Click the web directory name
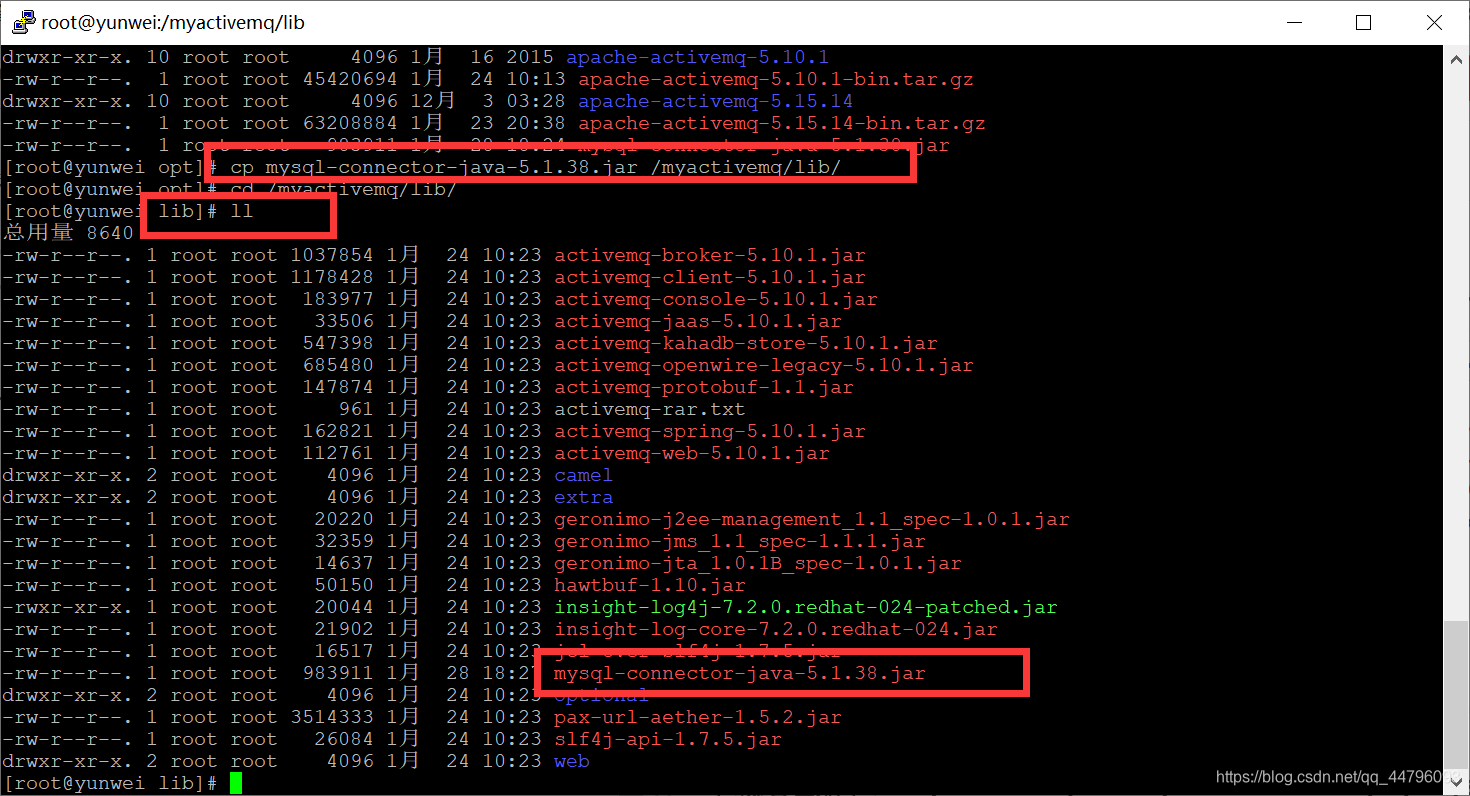The image size is (1470, 796). tap(571, 761)
